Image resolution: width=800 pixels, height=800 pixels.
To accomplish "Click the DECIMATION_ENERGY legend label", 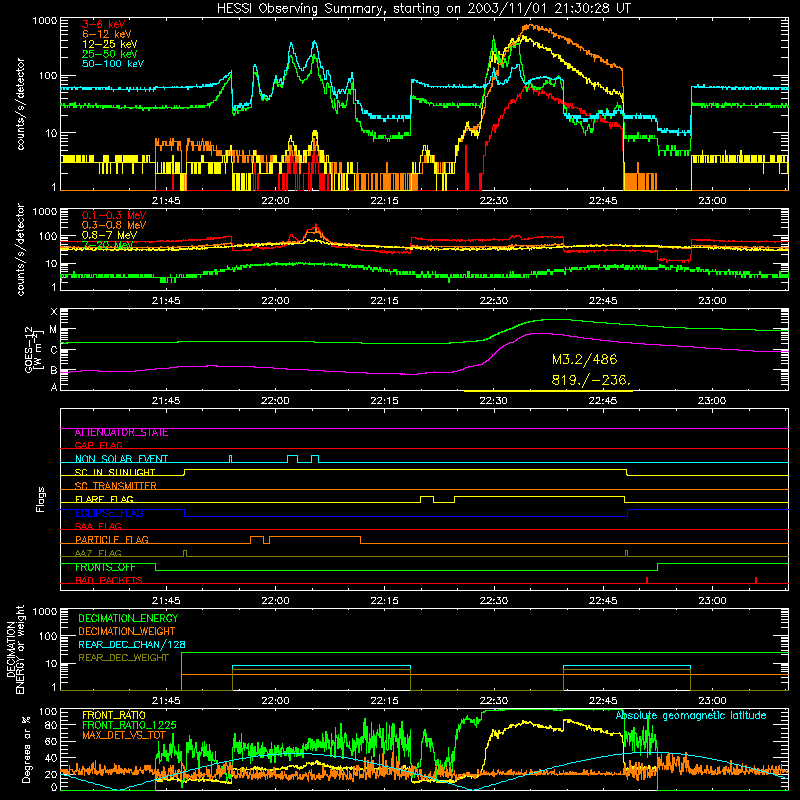I will pyautogui.click(x=128, y=618).
